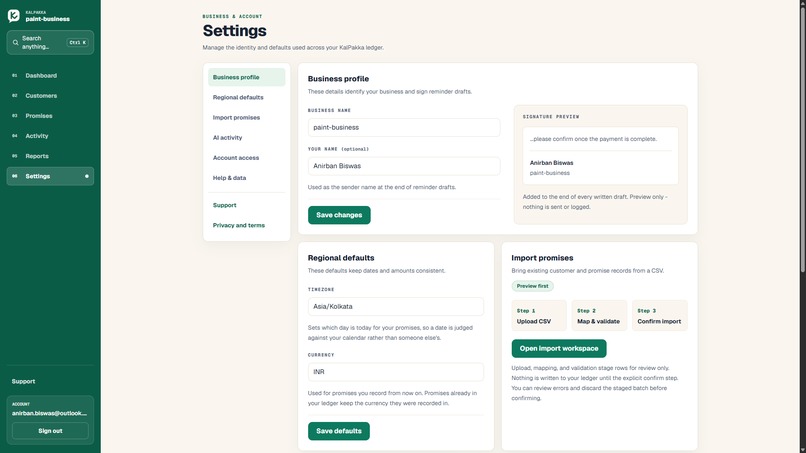Select Help & data settings tab
The image size is (806, 453).
(247, 178)
